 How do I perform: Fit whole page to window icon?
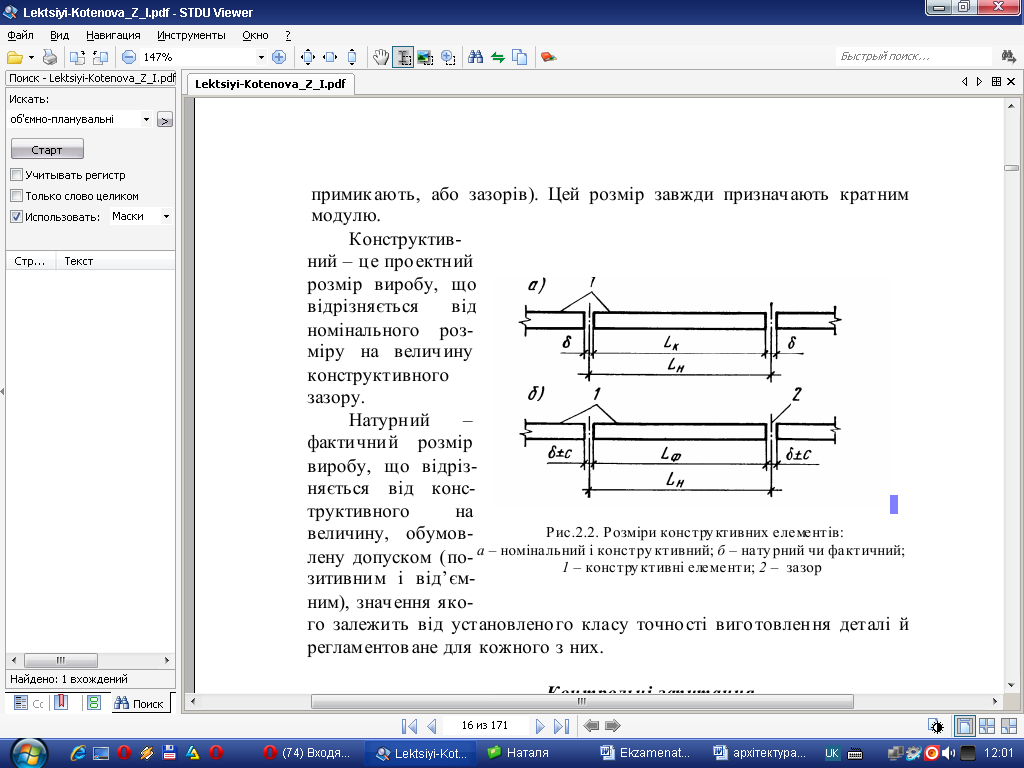pos(308,57)
